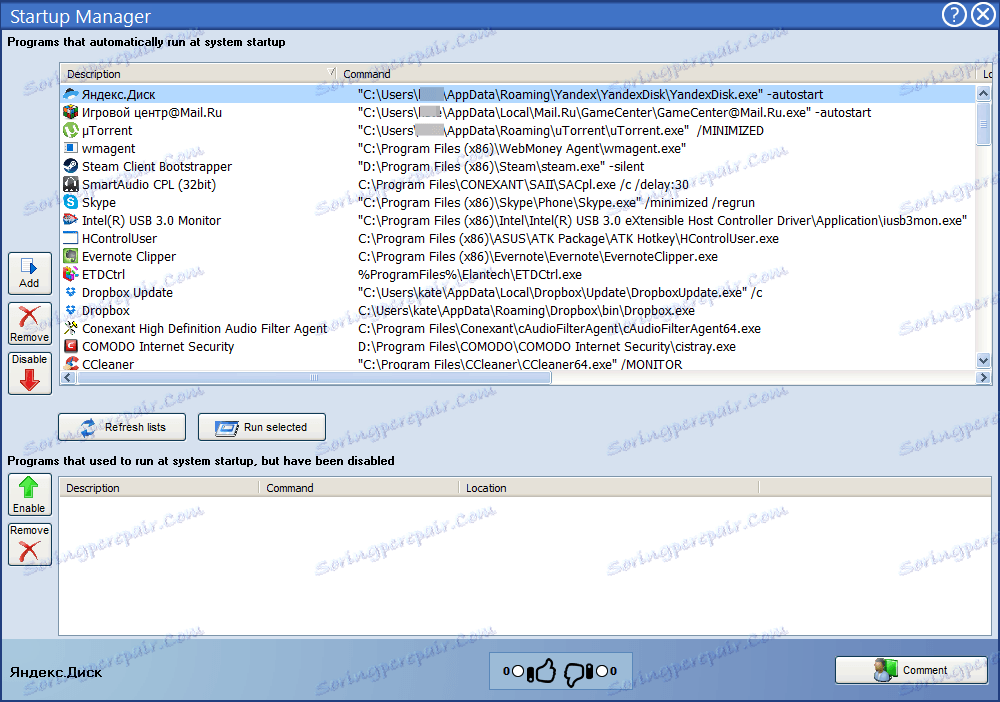Click the Skype icon in list
This screenshot has width=1000, height=702.
click(x=71, y=202)
